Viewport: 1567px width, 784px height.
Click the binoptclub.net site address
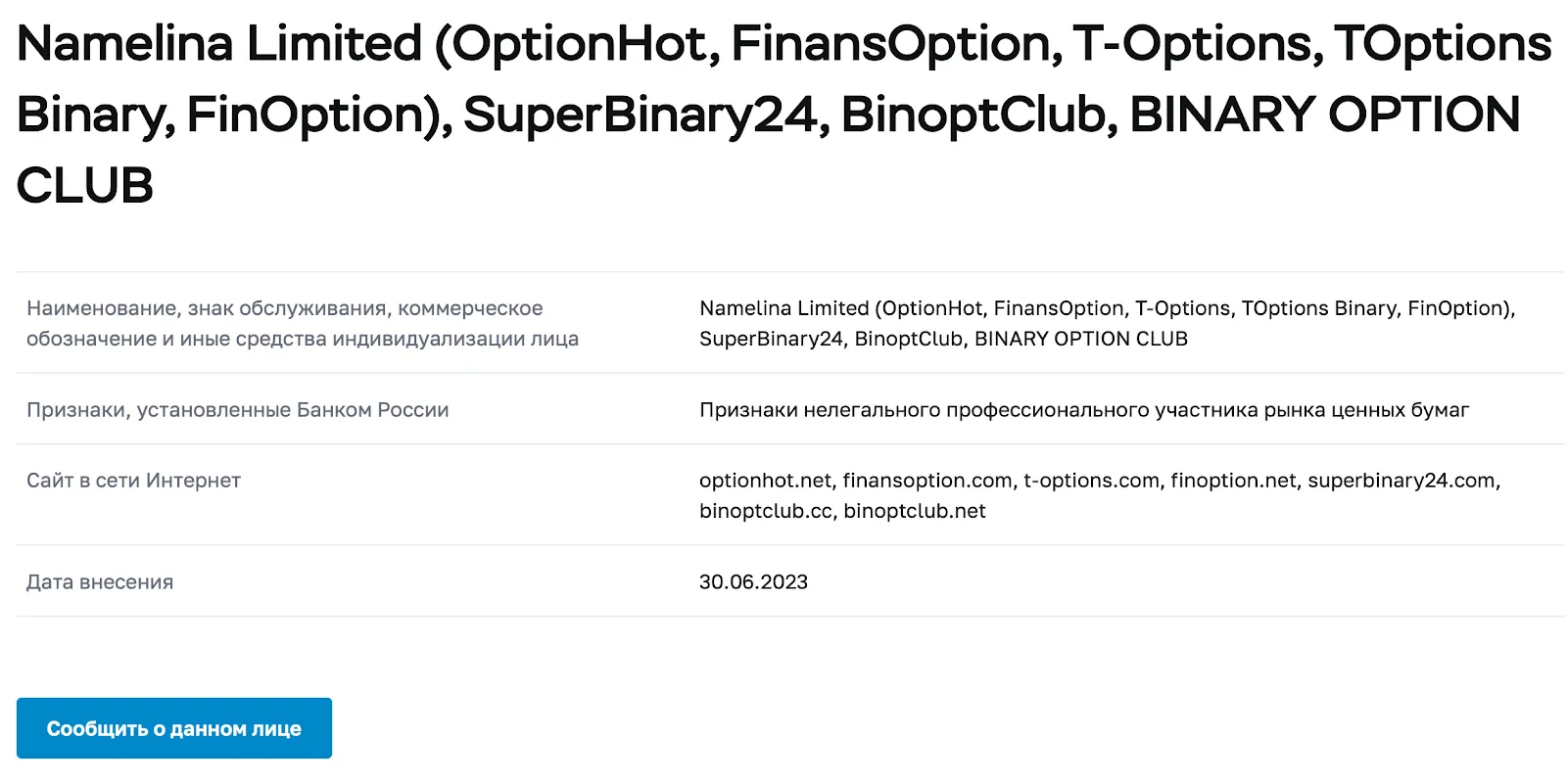[915, 511]
